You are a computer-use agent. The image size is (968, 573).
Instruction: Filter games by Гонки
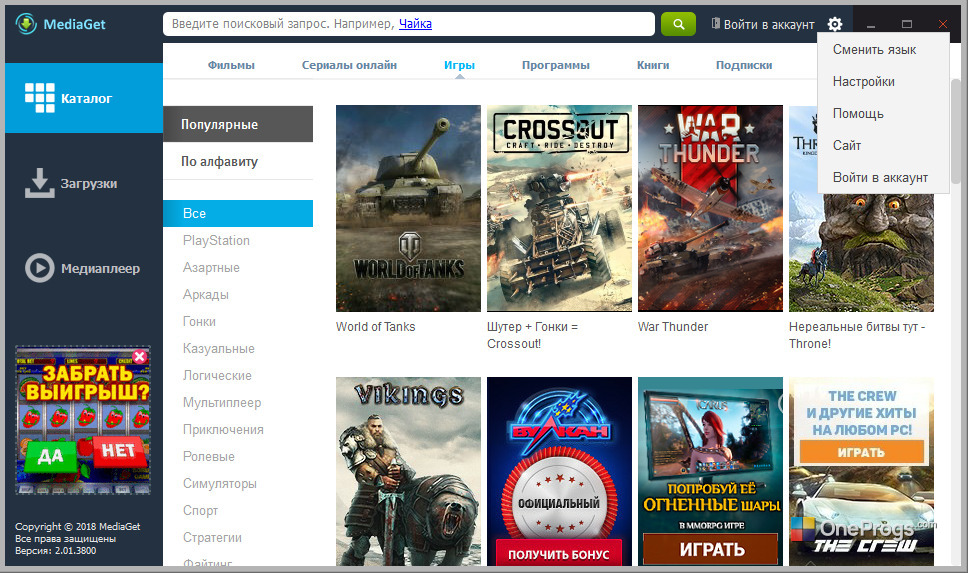click(199, 321)
